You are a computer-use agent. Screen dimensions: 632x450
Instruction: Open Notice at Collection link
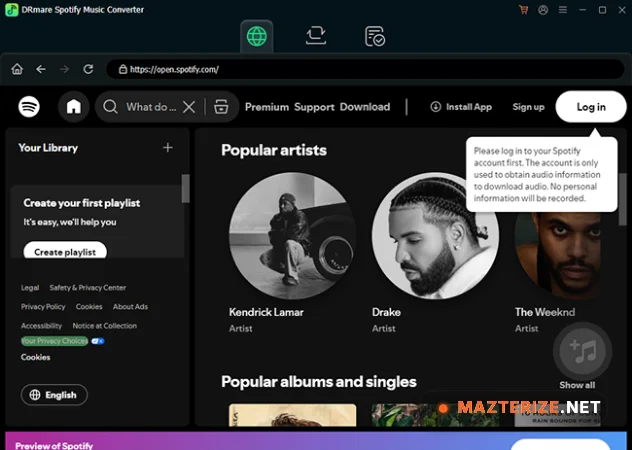tap(104, 325)
